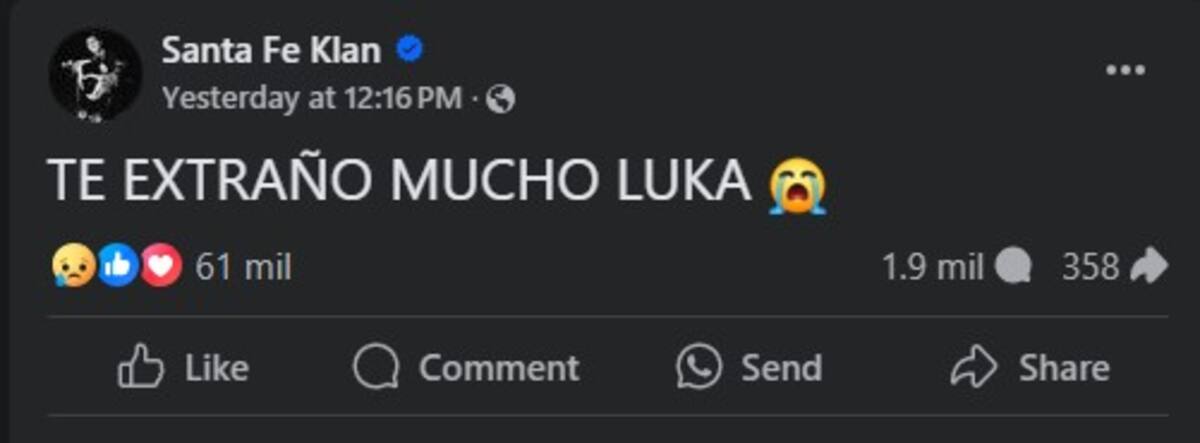Open Santa Fe Klan profile picture

click(x=95, y=74)
